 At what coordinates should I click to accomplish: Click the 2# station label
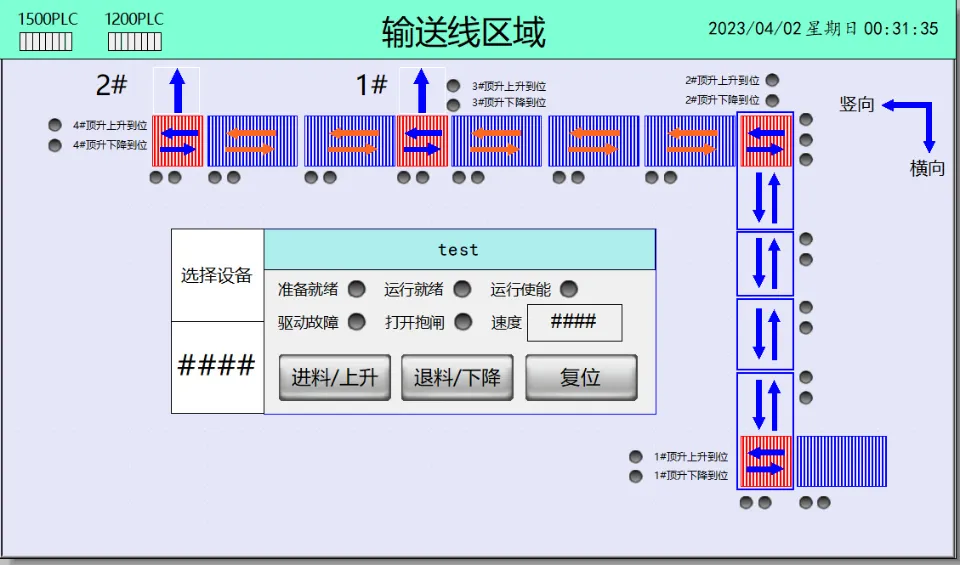click(x=111, y=85)
